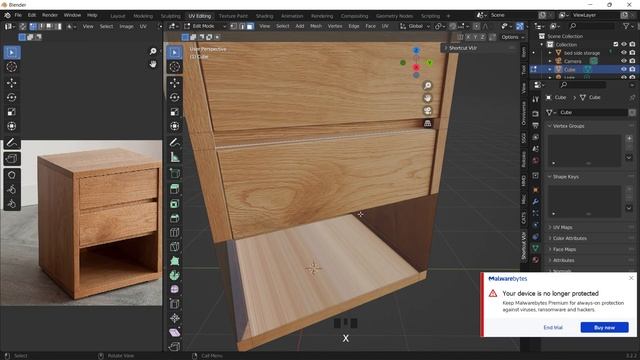Viewport: 640px width, 360px height.
Task: Expand the UV Maps panel
Action: [562, 227]
